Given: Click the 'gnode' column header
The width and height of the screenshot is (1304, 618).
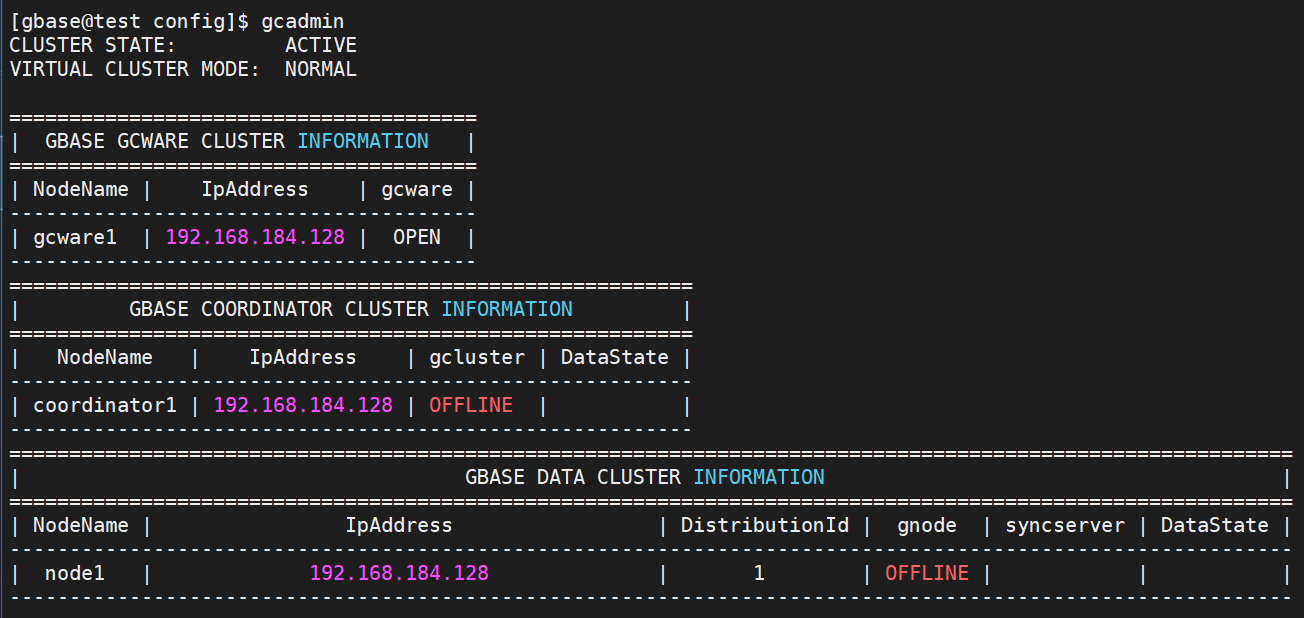Looking at the screenshot, I should coord(927,525).
